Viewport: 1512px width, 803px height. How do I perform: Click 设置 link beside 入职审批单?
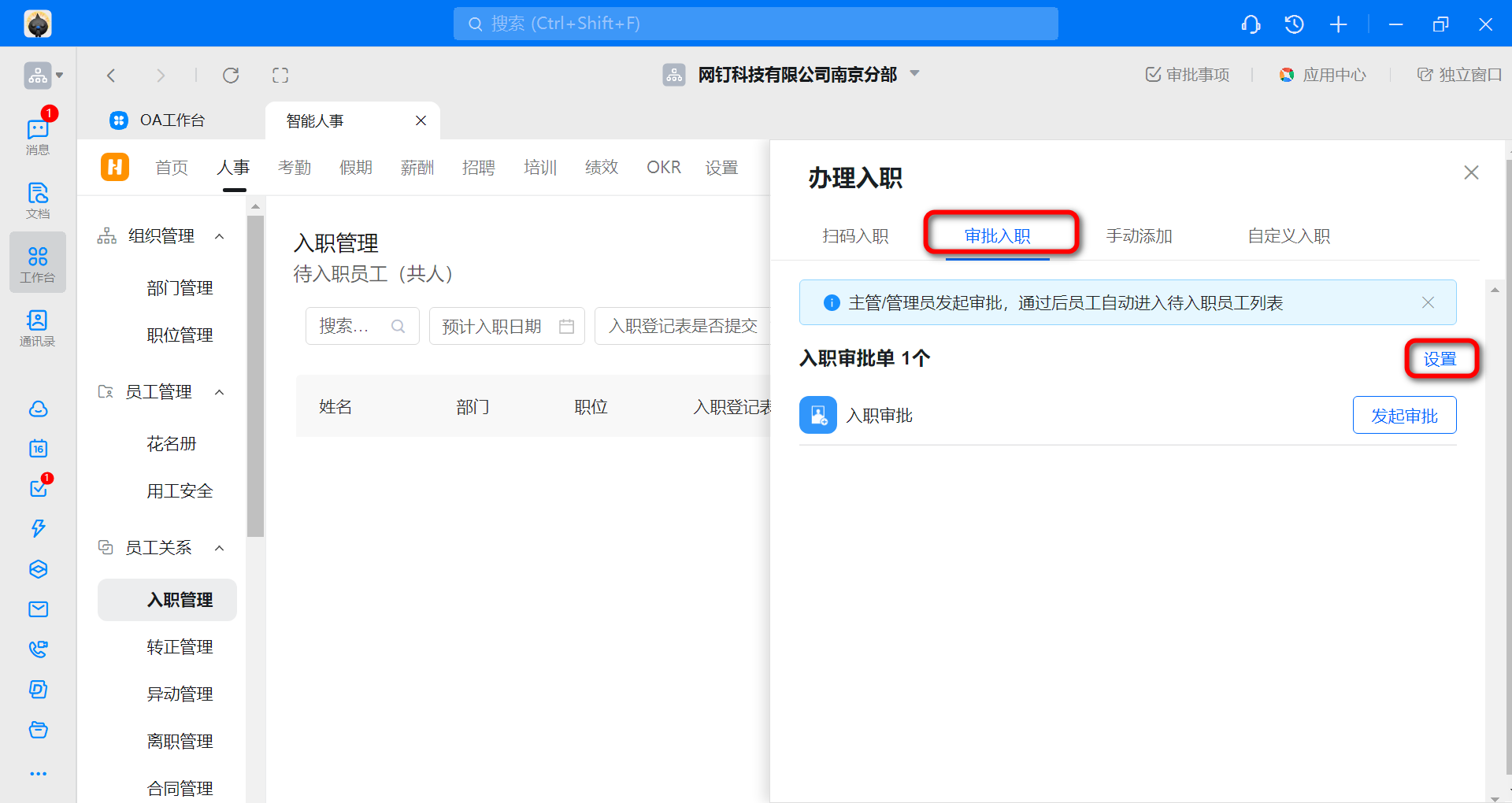pos(1440,359)
